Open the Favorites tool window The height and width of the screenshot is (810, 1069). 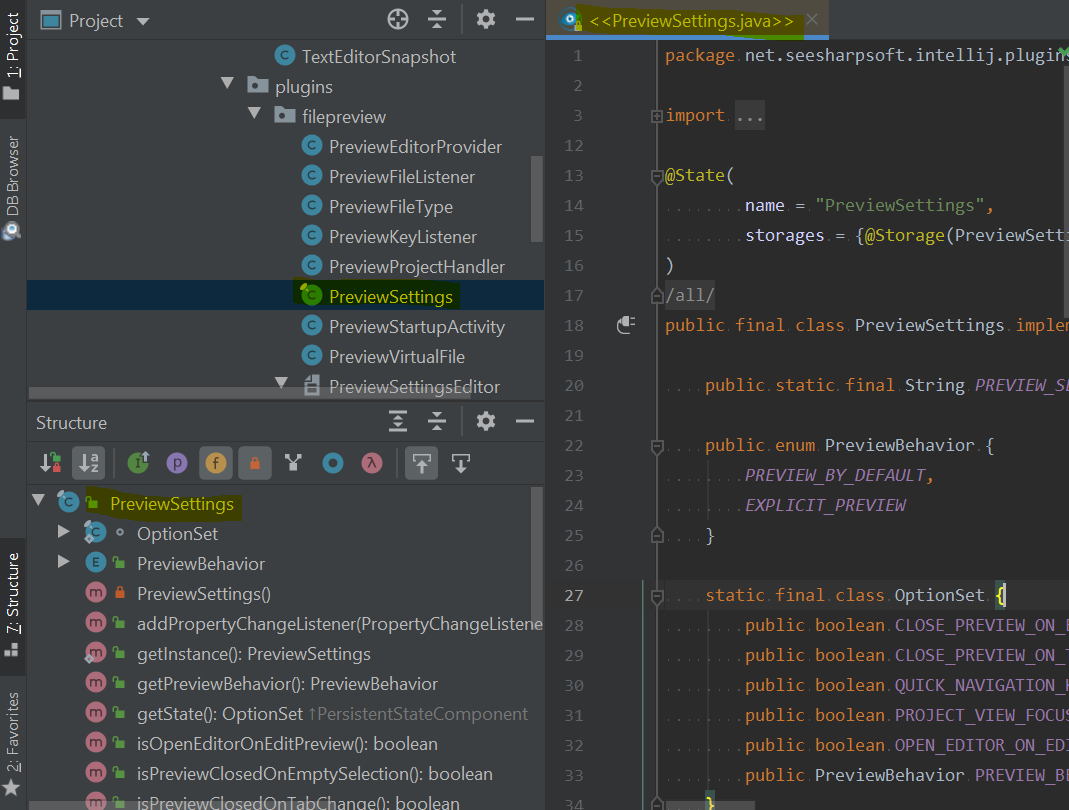pyautogui.click(x=12, y=742)
